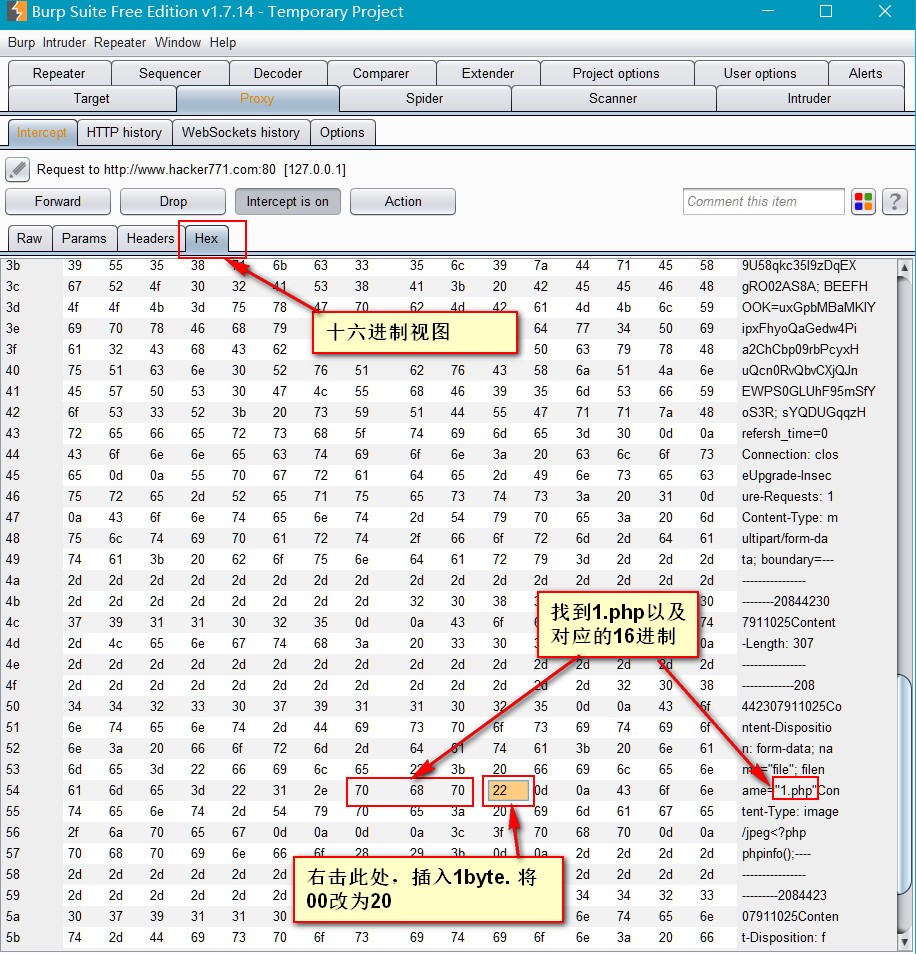Open the Action menu button
Screen dimensions: 916x954
tap(403, 201)
